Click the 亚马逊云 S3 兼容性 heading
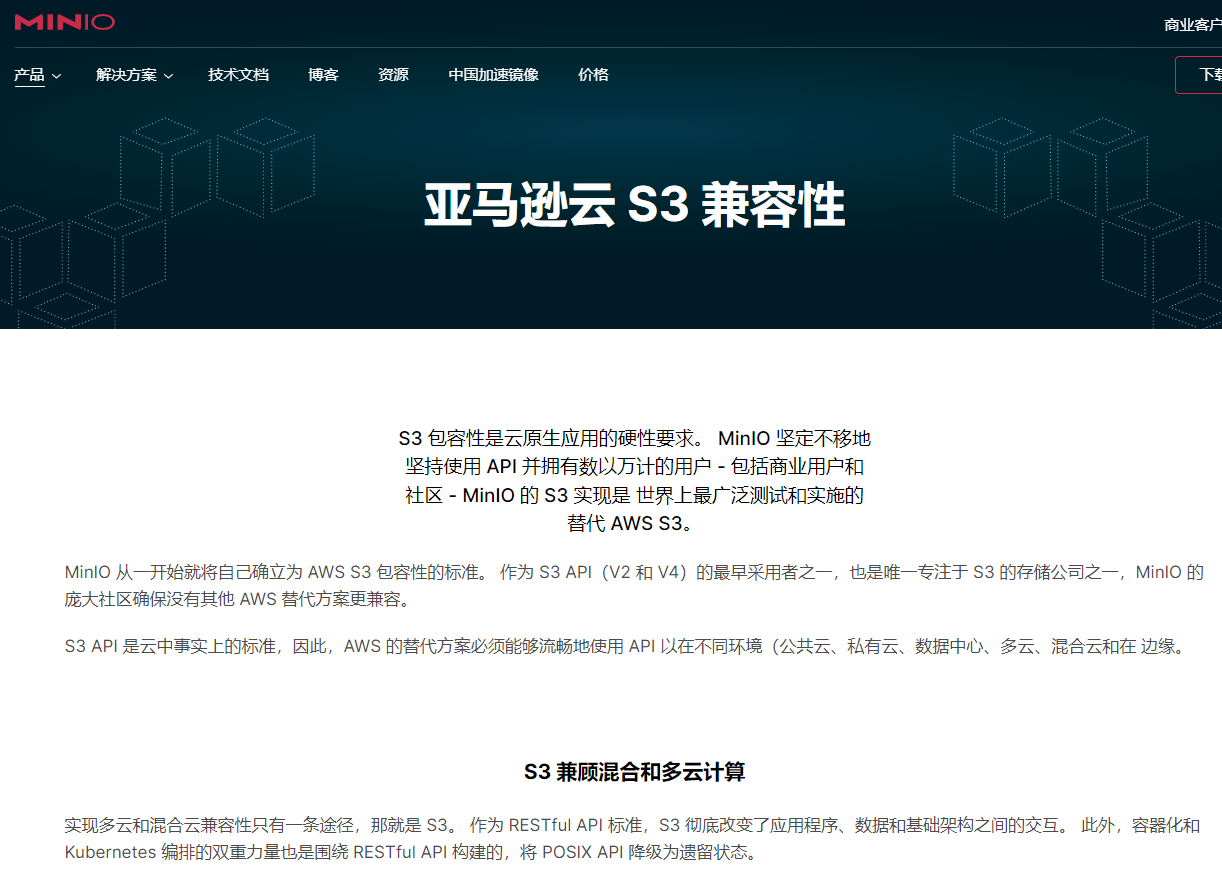 635,206
